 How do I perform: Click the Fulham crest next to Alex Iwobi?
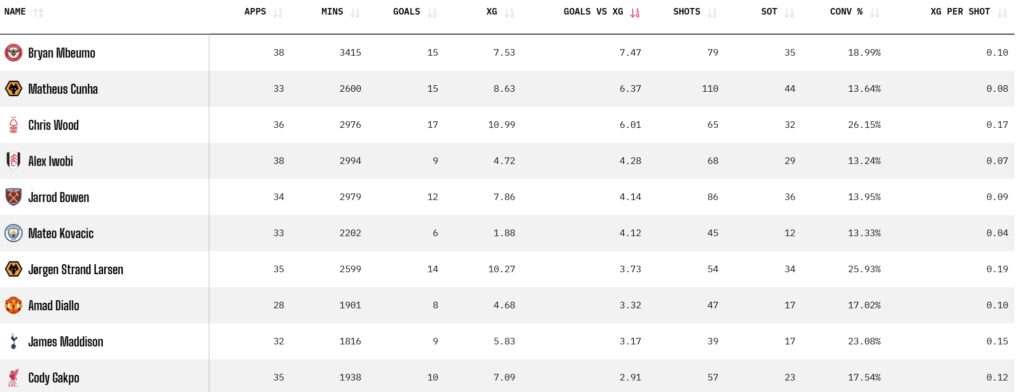click(13, 161)
